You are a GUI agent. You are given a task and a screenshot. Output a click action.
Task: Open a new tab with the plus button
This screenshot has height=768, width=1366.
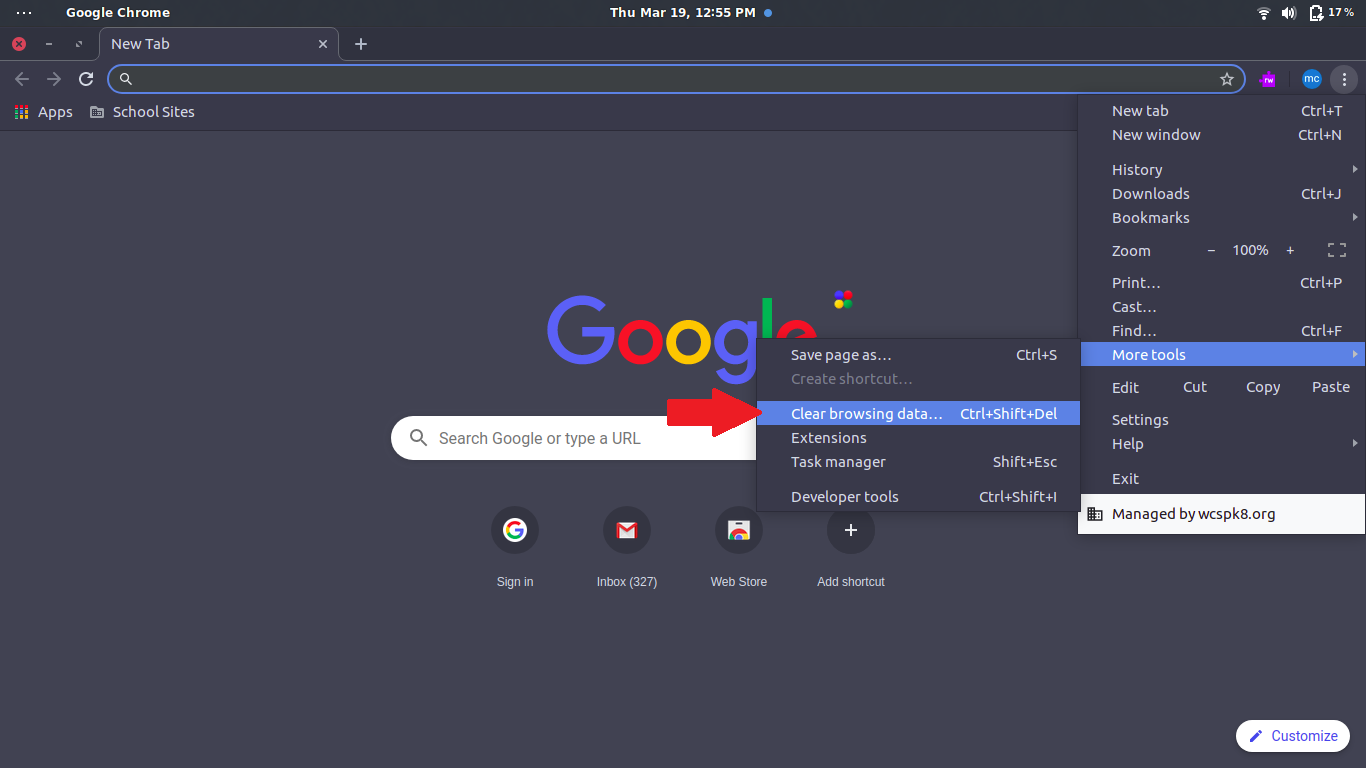361,44
